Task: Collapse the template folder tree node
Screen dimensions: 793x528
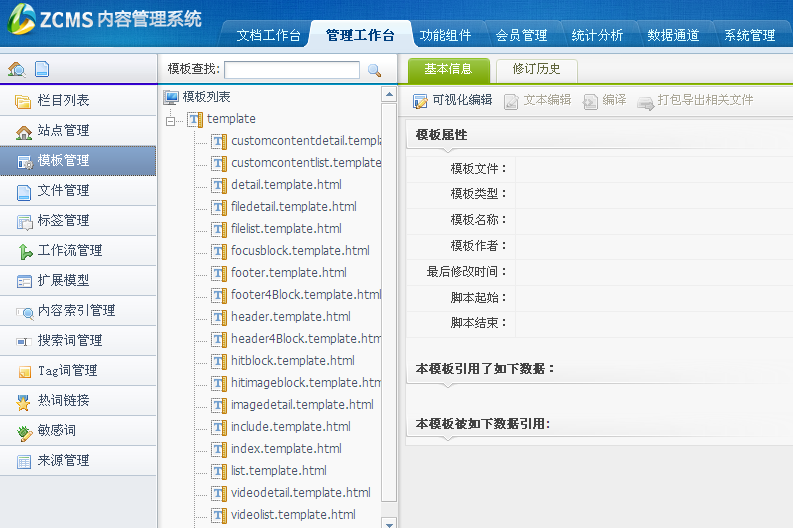Action: coord(171,120)
